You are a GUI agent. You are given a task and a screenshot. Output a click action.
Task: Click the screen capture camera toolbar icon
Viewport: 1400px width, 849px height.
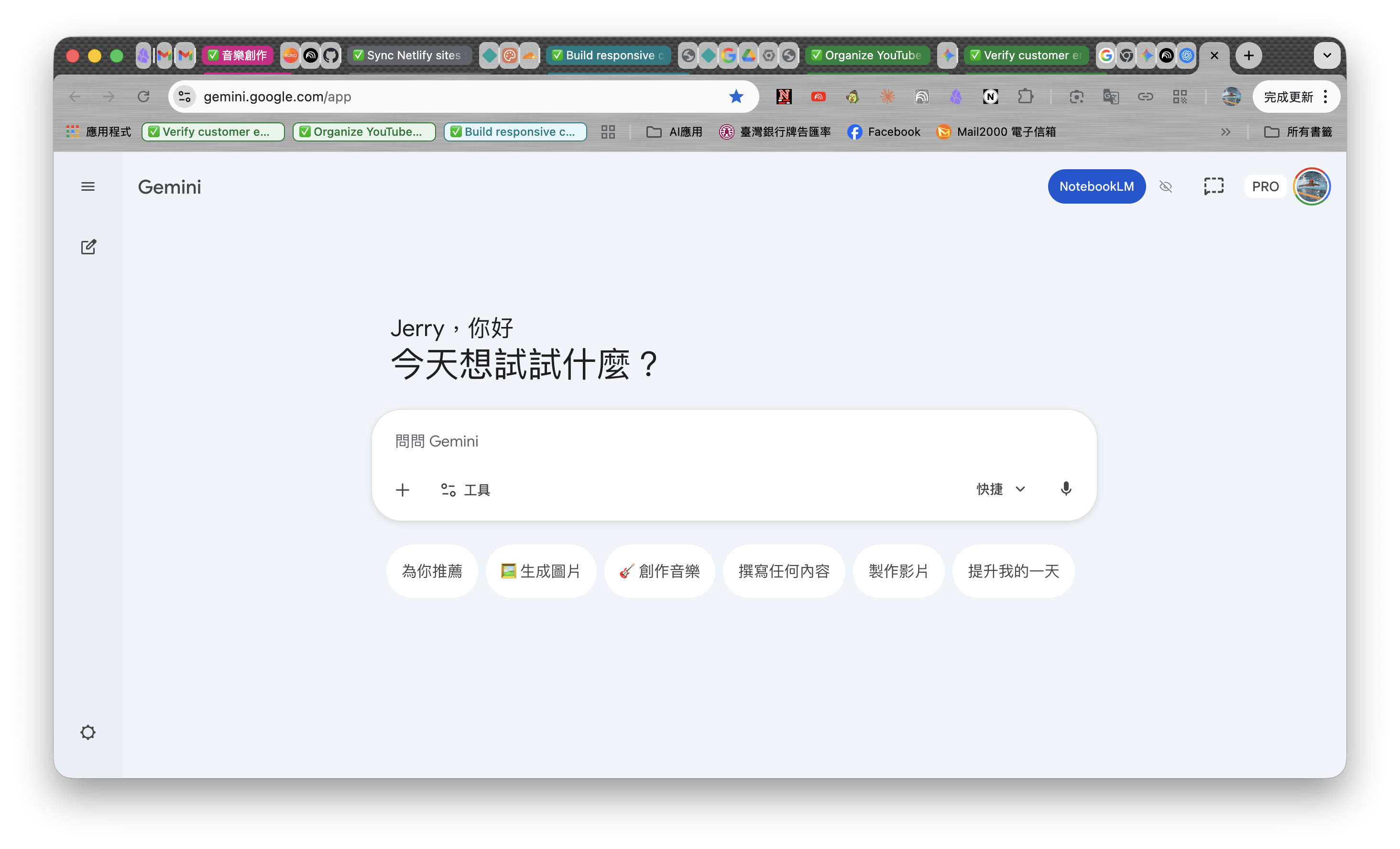(1076, 97)
